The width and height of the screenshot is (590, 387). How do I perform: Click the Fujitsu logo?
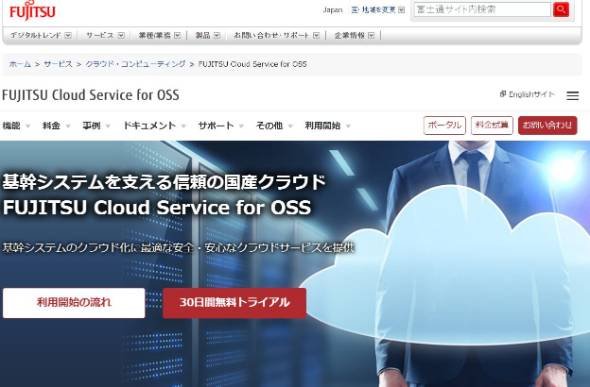(32, 11)
